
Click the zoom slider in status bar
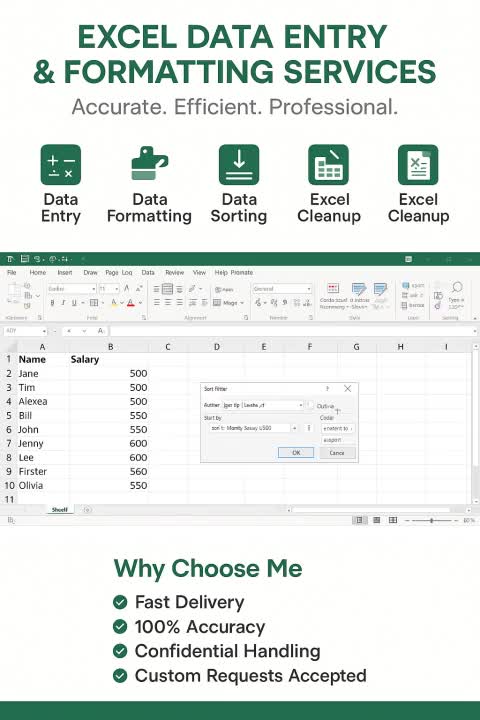[431, 520]
